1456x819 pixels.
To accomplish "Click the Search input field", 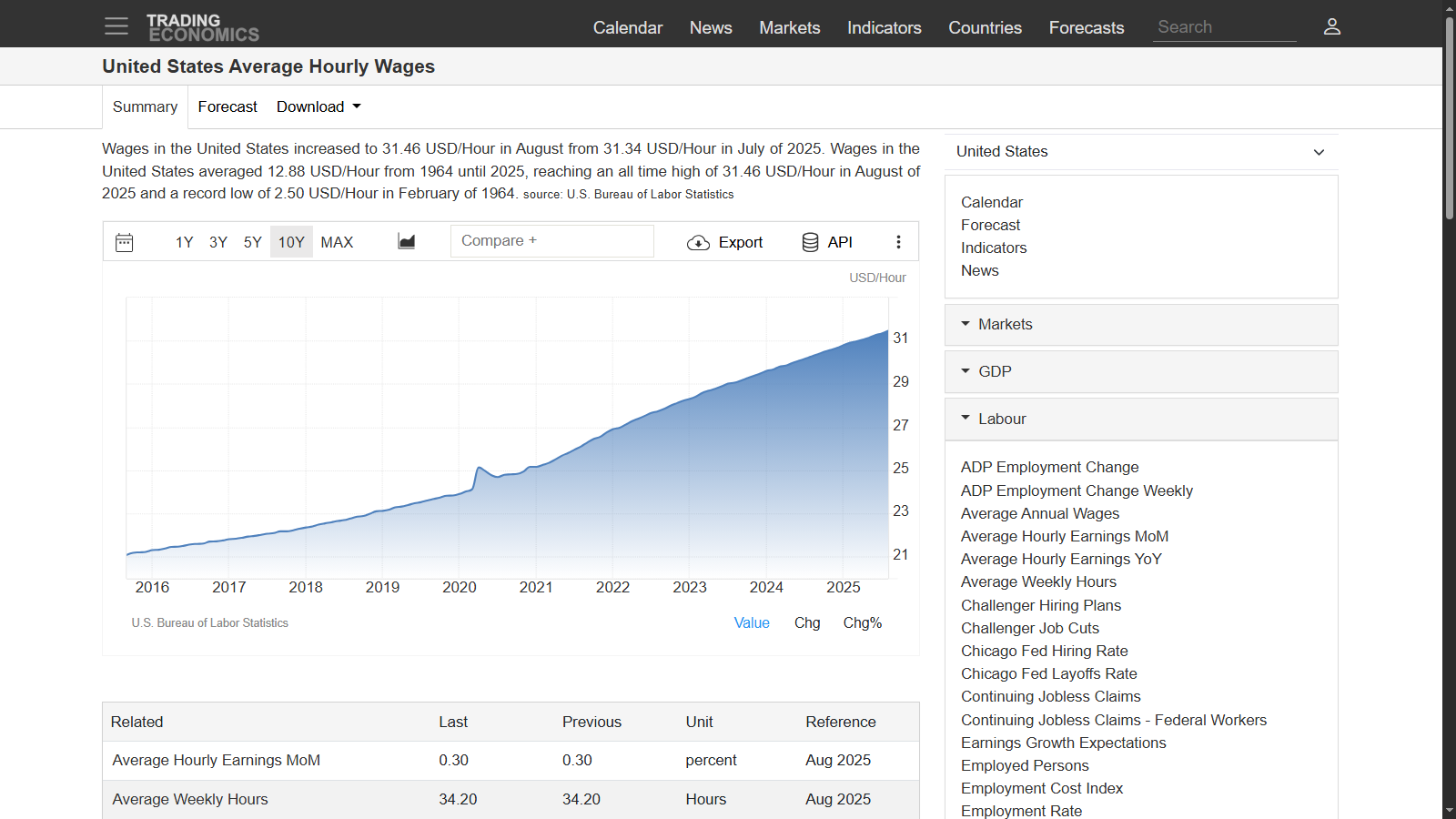I will (x=1225, y=27).
